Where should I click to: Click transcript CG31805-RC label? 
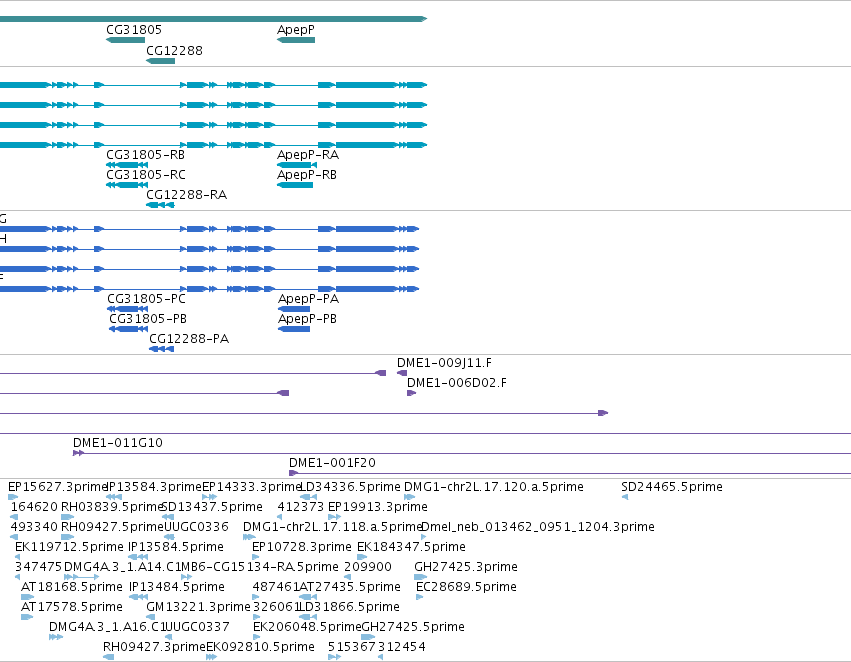point(146,175)
